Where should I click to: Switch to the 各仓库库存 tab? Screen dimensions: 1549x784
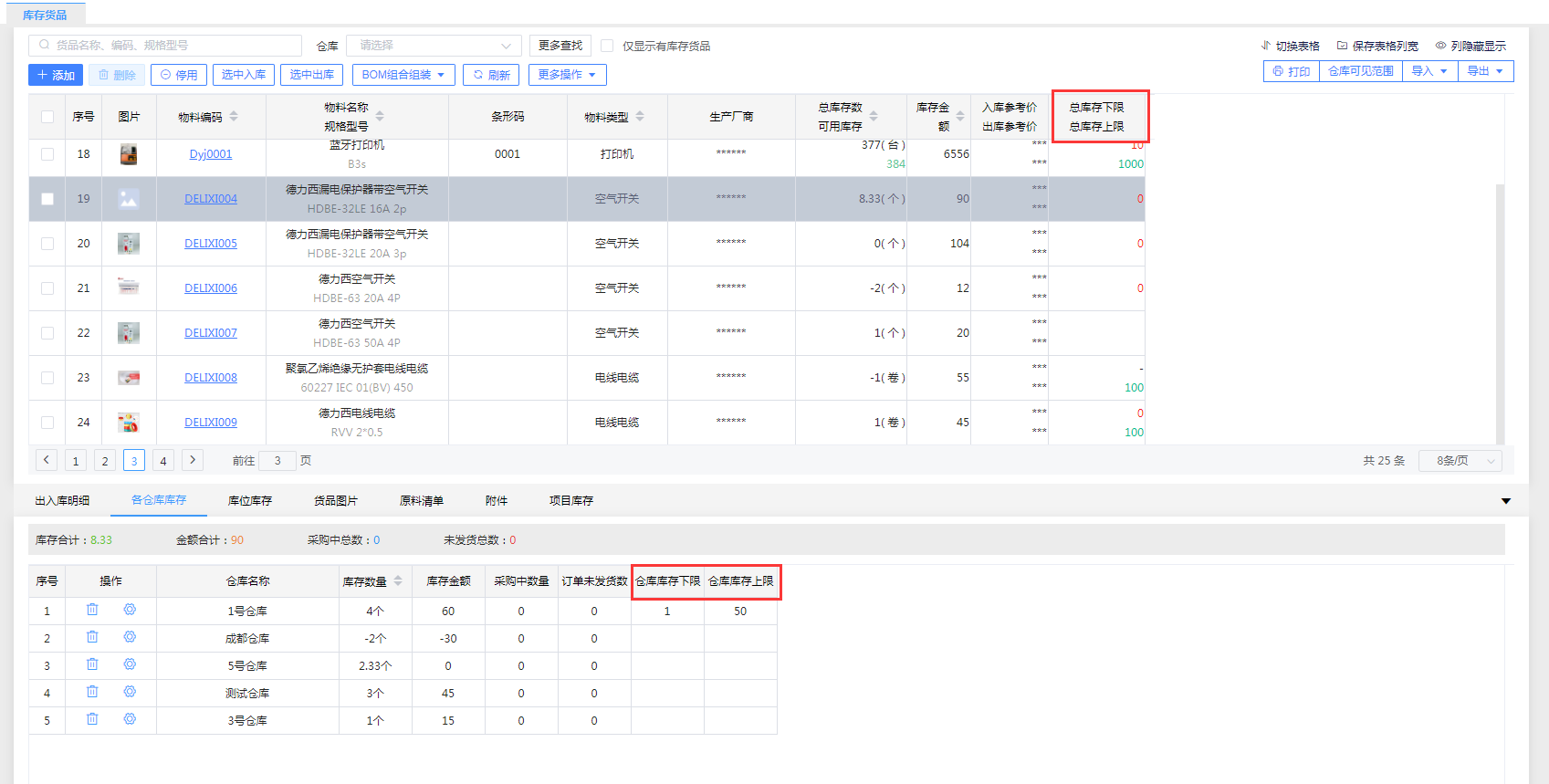tap(159, 500)
